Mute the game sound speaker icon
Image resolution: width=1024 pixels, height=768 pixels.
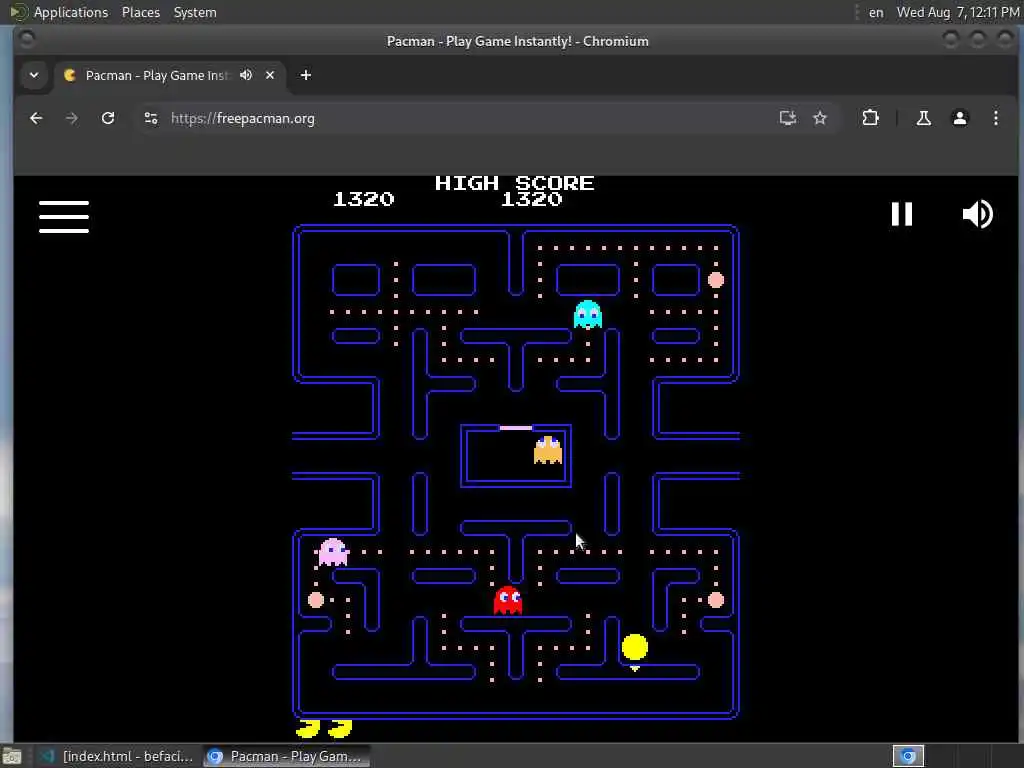click(978, 214)
